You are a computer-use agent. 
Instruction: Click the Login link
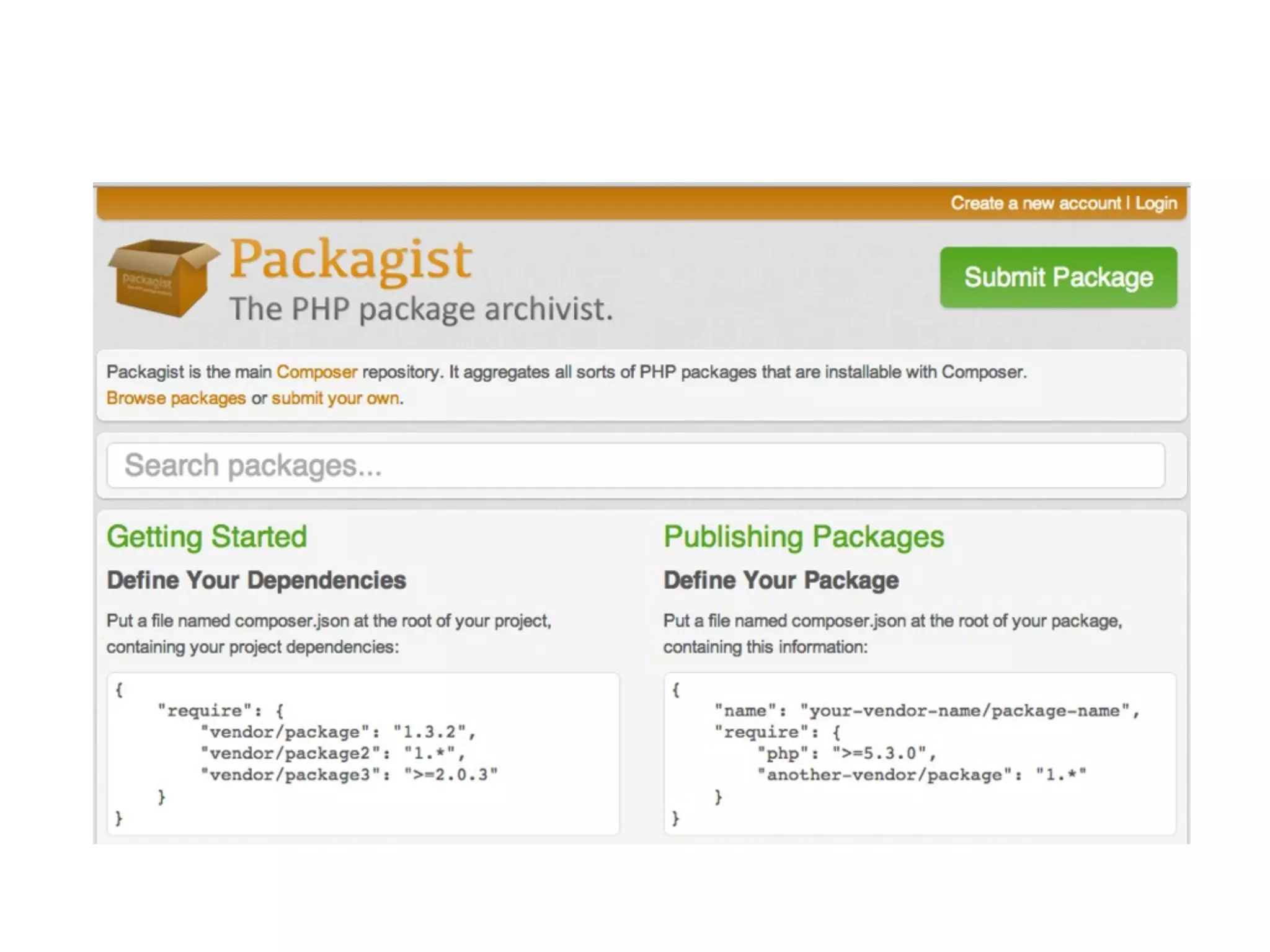(x=1155, y=203)
